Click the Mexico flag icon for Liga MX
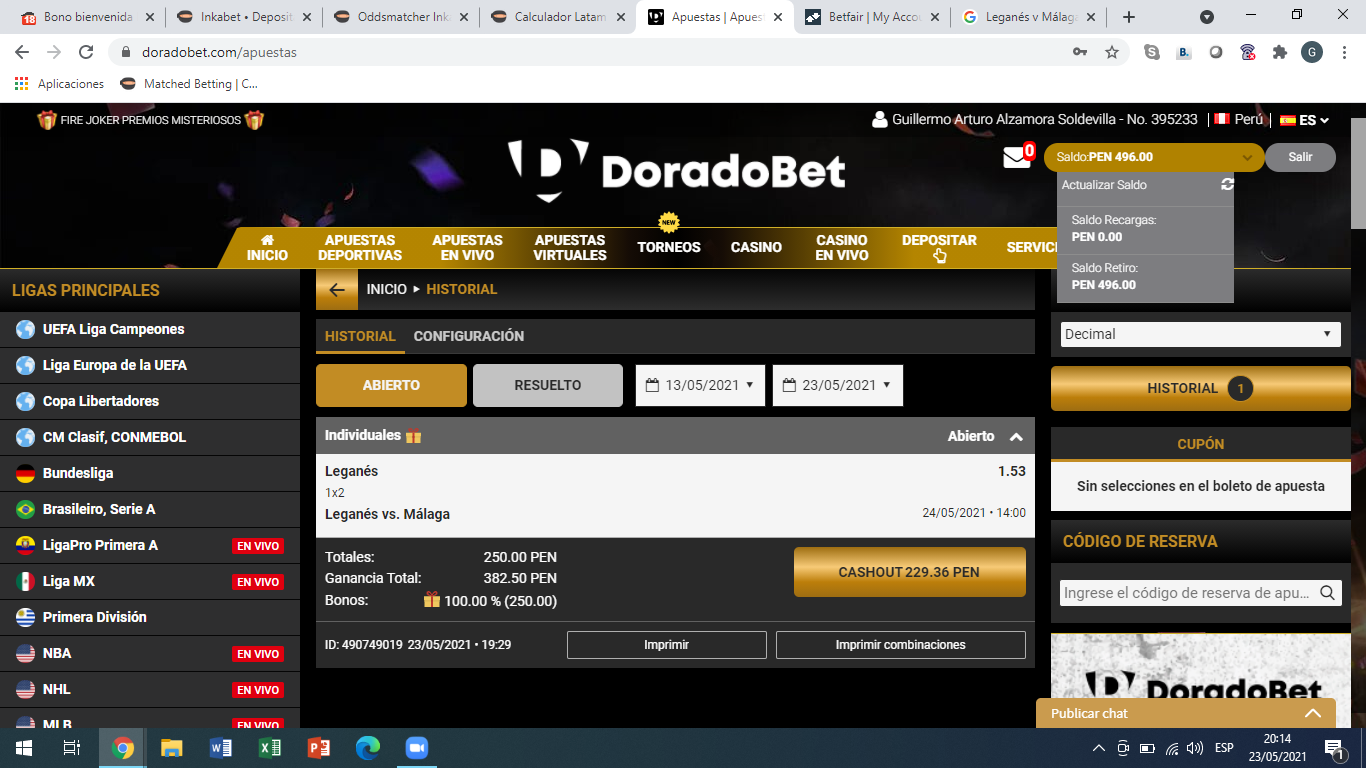 coord(25,581)
